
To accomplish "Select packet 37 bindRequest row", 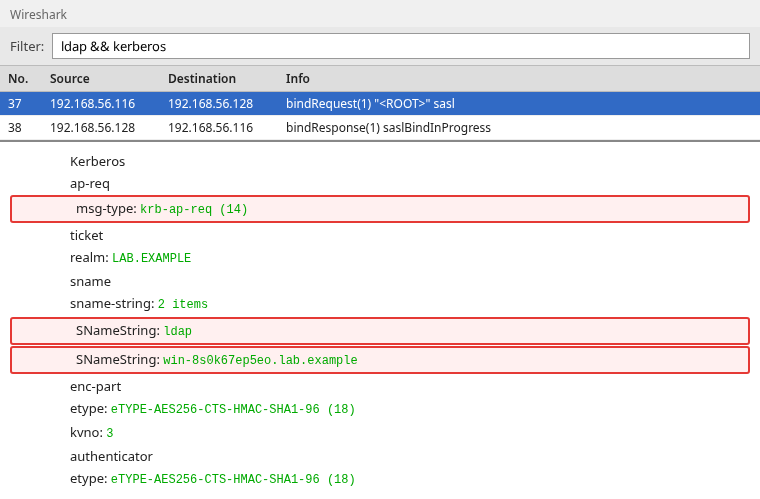I will [x=380, y=103].
